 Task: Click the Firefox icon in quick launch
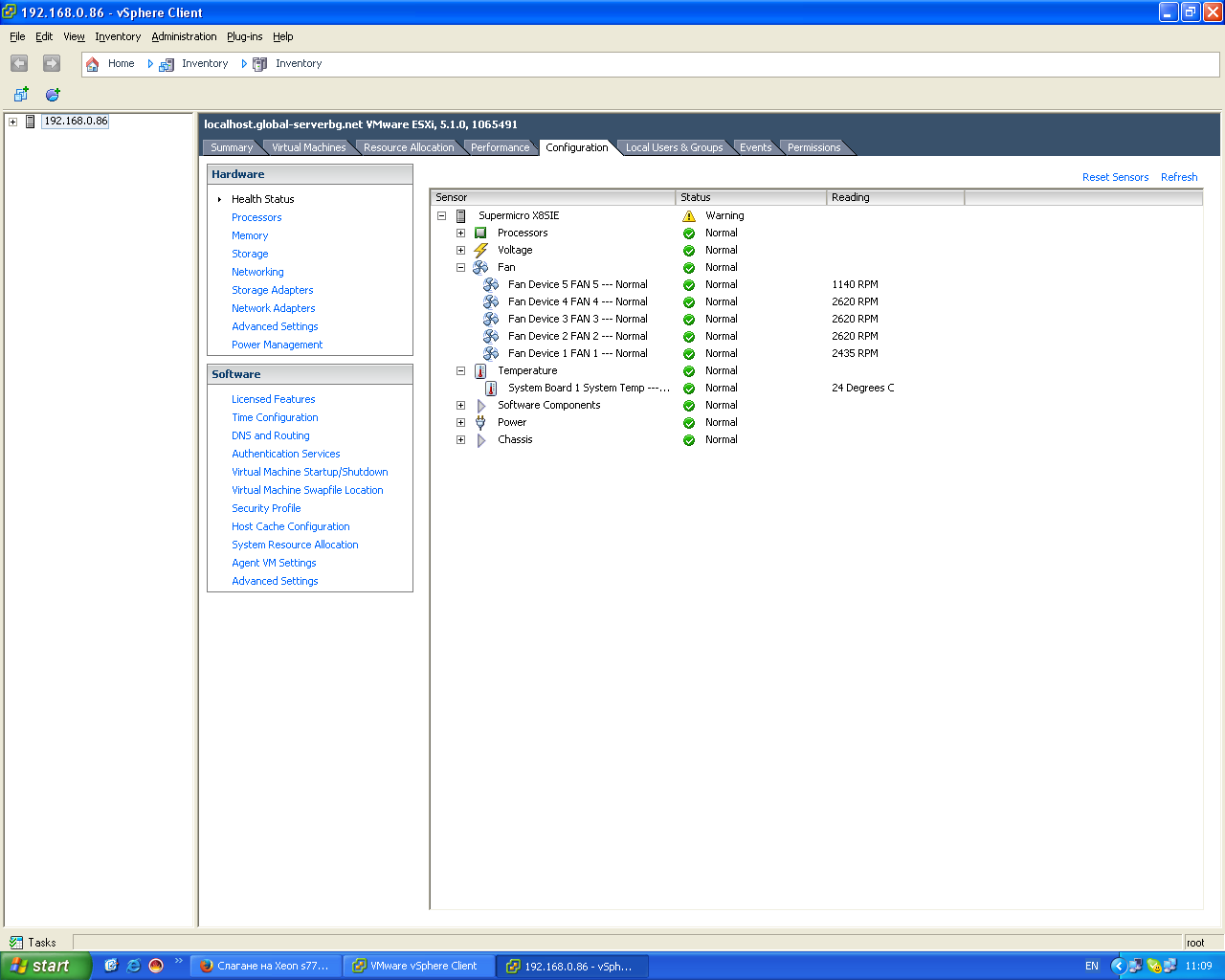point(156,966)
